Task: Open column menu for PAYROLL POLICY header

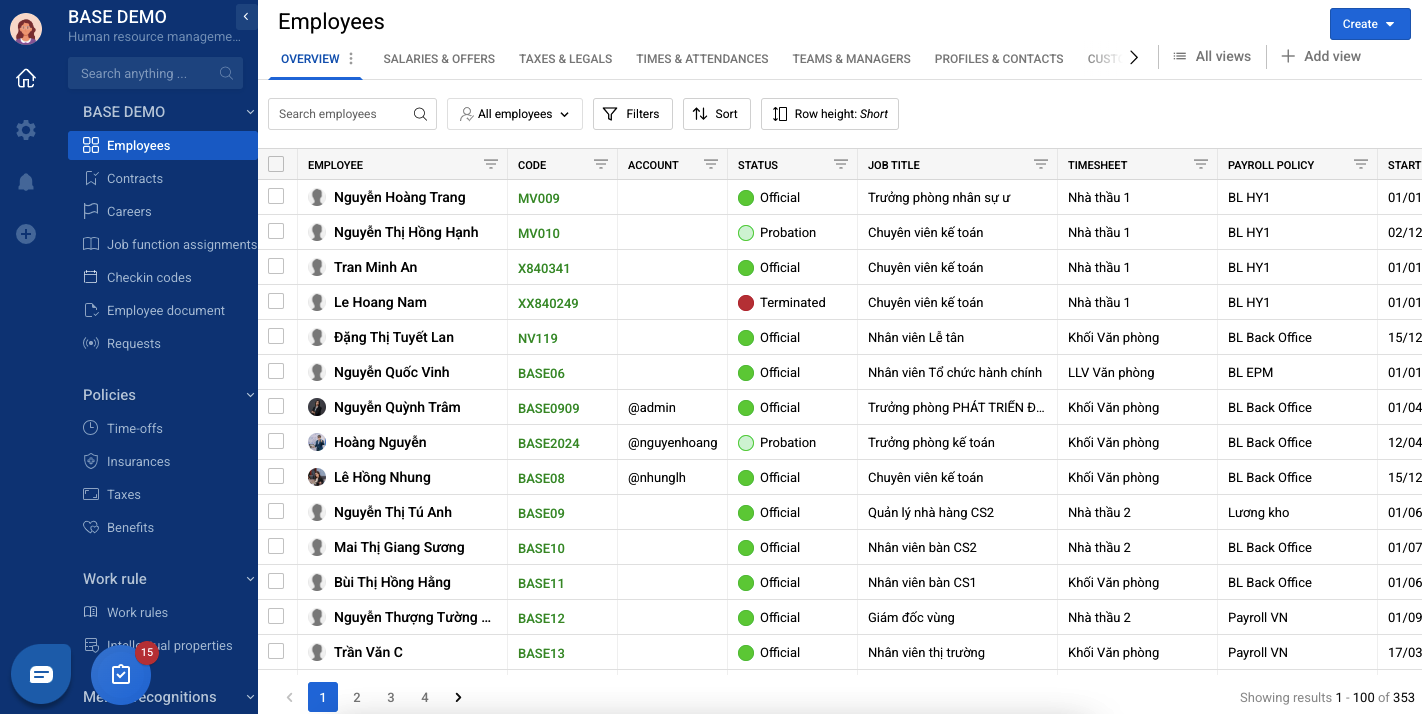Action: [x=1360, y=165]
